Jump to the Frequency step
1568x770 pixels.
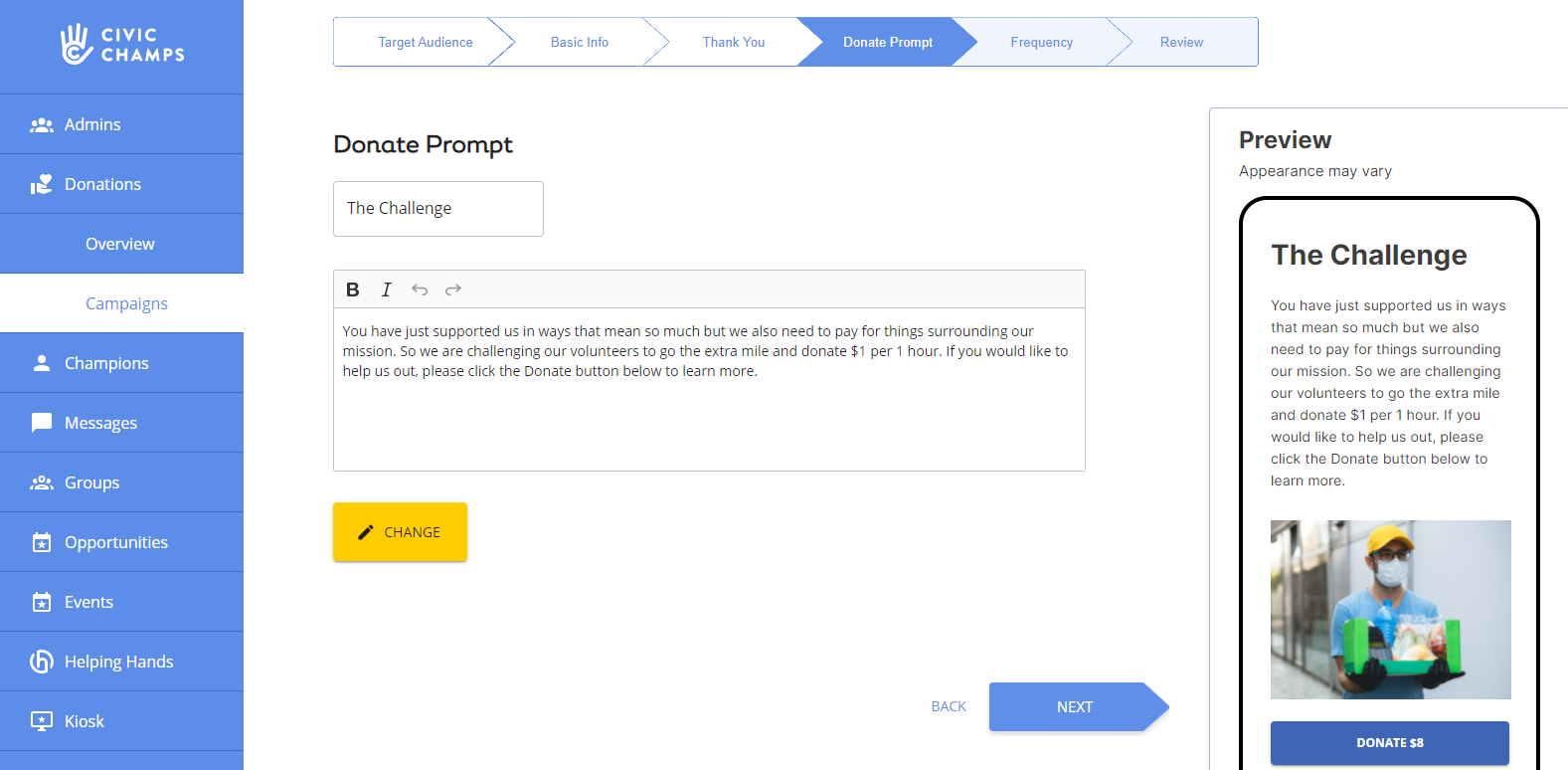1041,42
